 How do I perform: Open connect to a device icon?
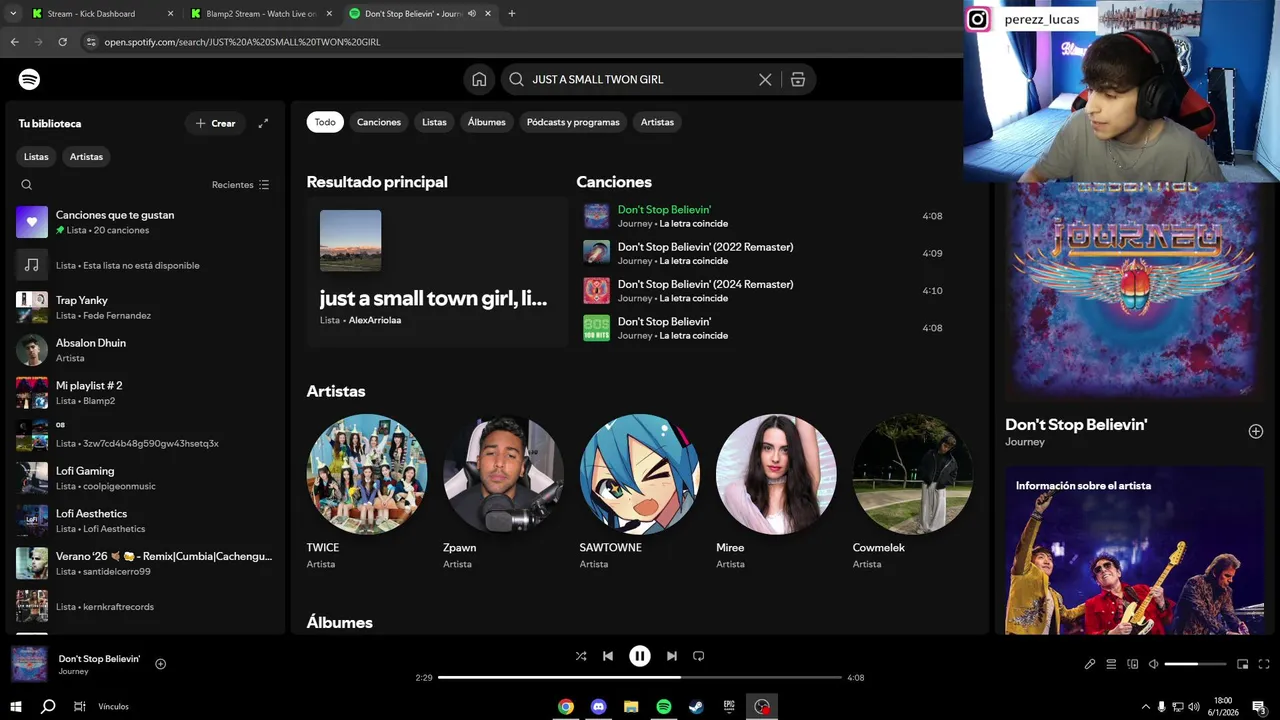1133,664
